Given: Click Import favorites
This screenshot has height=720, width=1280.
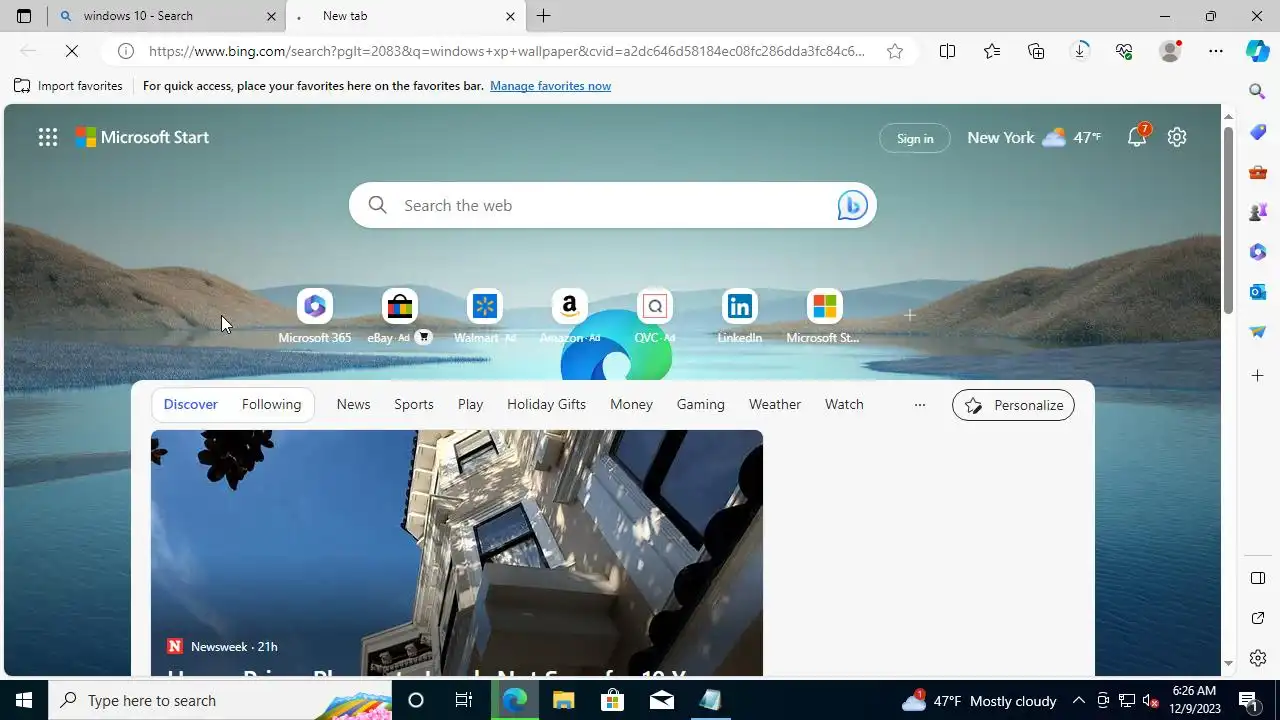Looking at the screenshot, I should (68, 86).
